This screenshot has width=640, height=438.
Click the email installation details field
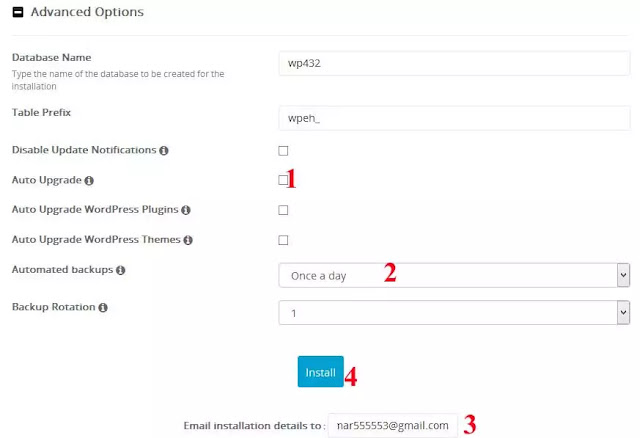pyautogui.click(x=393, y=425)
